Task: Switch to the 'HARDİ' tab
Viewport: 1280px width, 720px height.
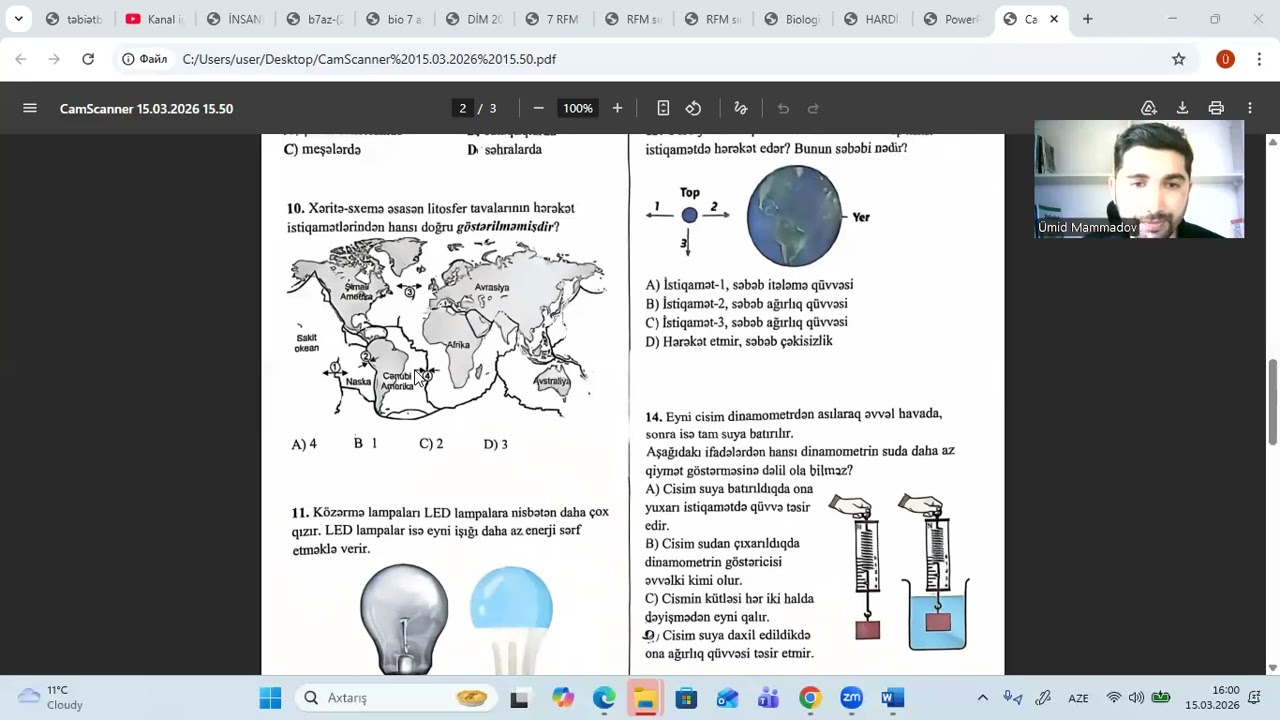Action: click(x=874, y=19)
